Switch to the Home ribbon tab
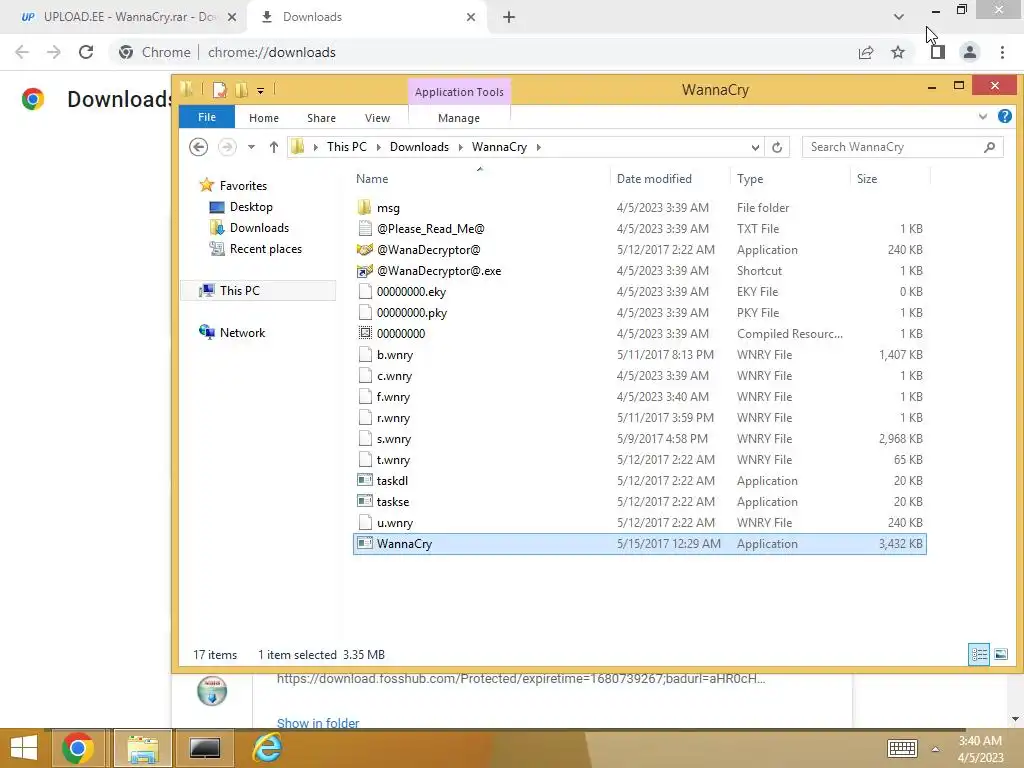The height and width of the screenshot is (768, 1024). (264, 118)
